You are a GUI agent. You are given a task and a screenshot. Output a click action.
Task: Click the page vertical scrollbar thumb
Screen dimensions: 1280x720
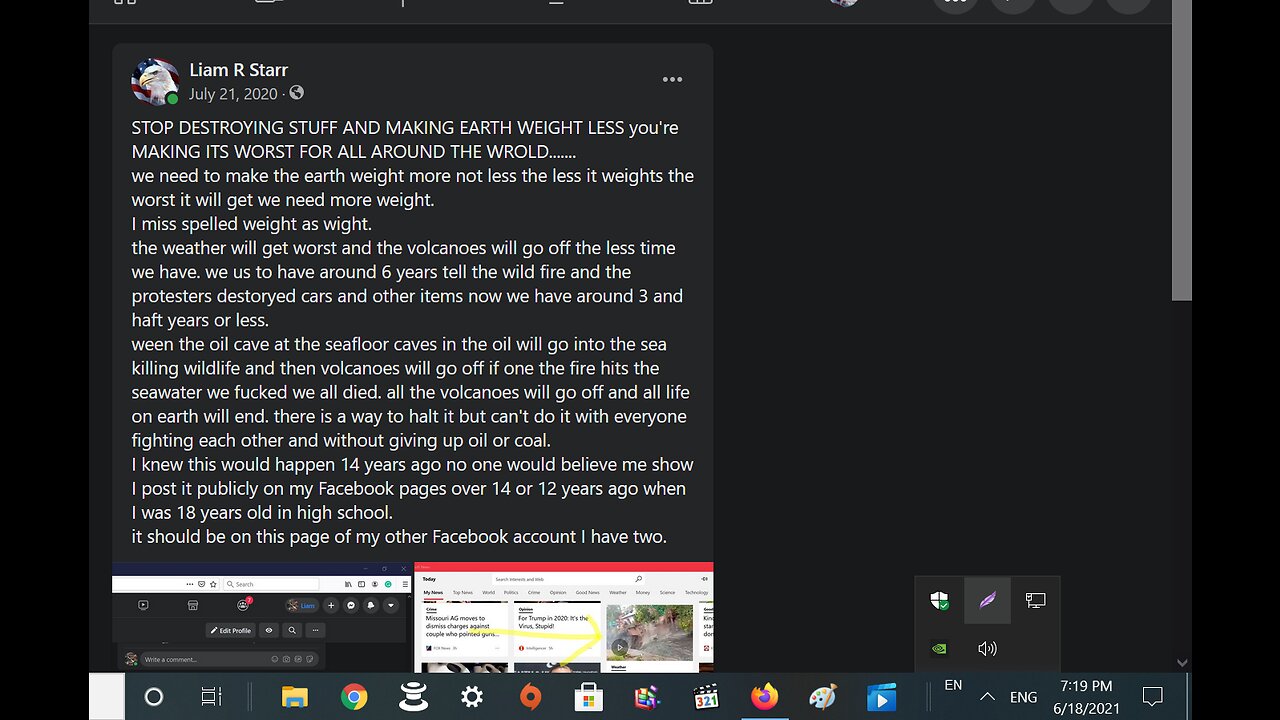[1182, 150]
